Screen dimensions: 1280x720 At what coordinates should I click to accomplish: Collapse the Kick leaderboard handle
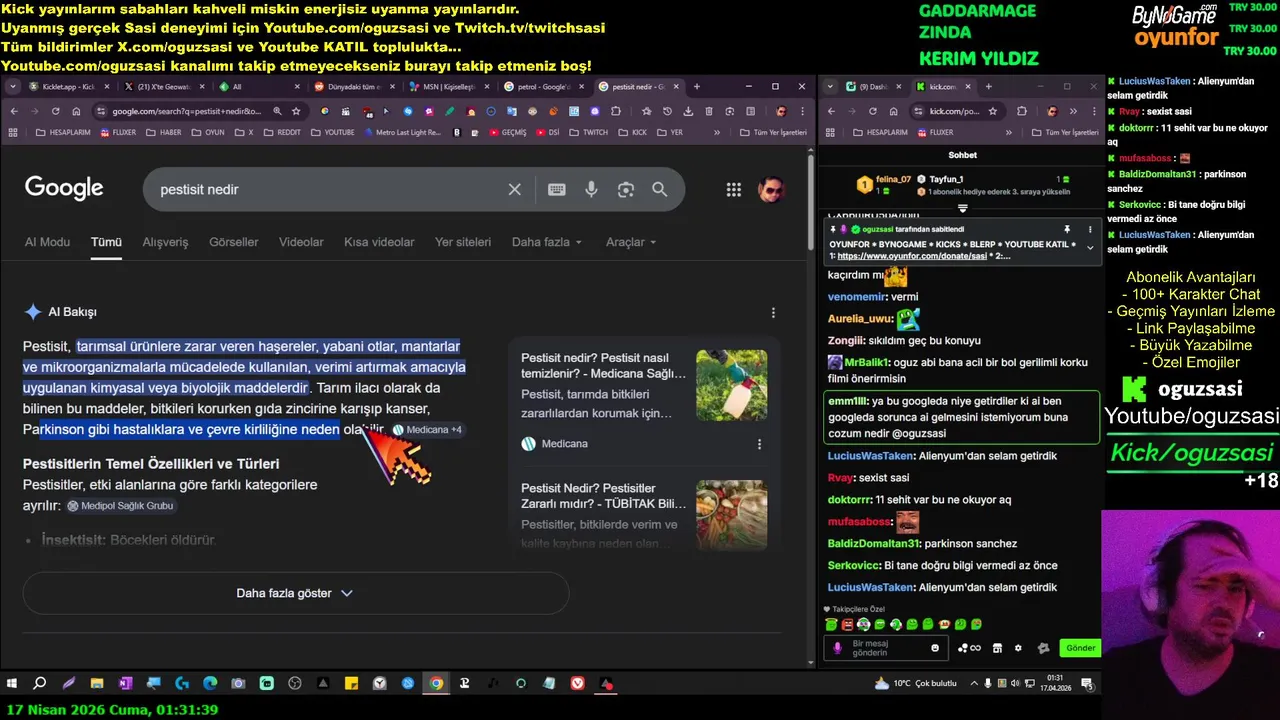[x=962, y=209]
